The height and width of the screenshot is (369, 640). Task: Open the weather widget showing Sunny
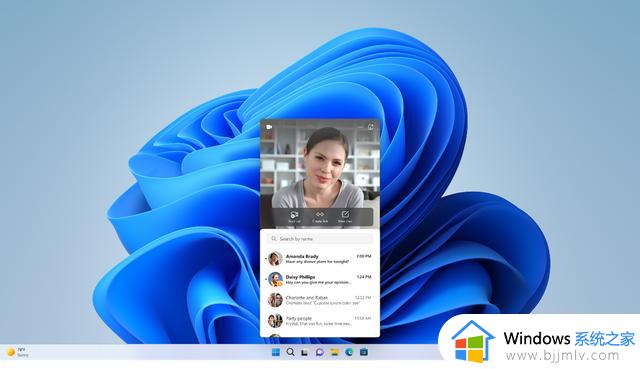tap(18, 352)
